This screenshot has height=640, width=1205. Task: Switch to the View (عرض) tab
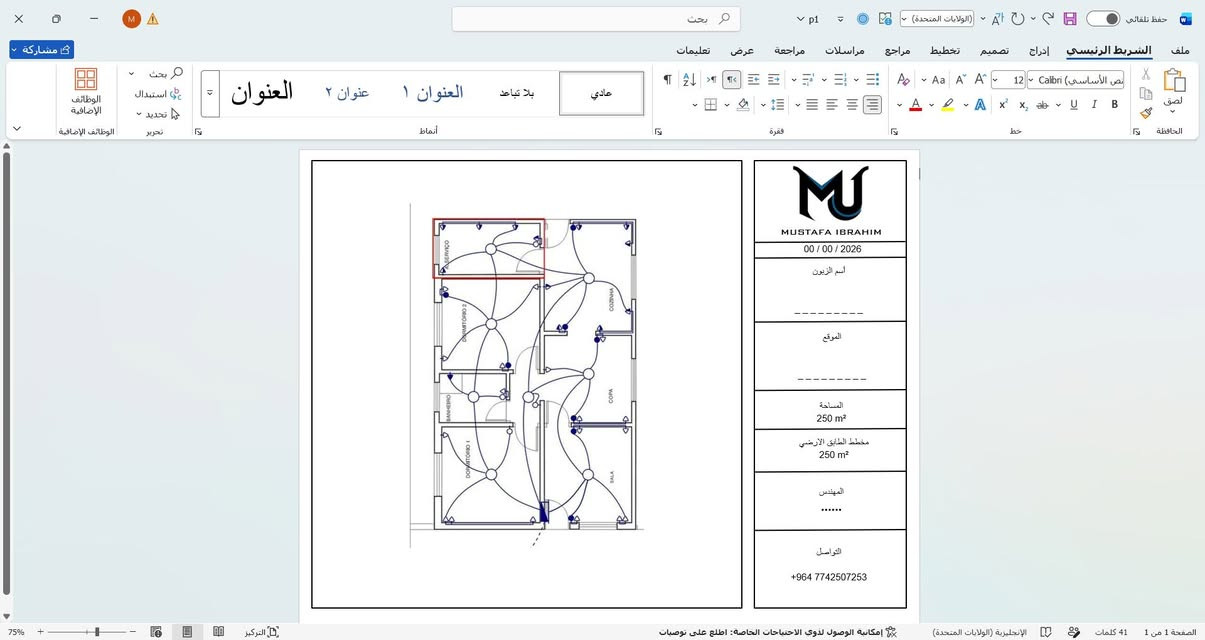coord(741,50)
